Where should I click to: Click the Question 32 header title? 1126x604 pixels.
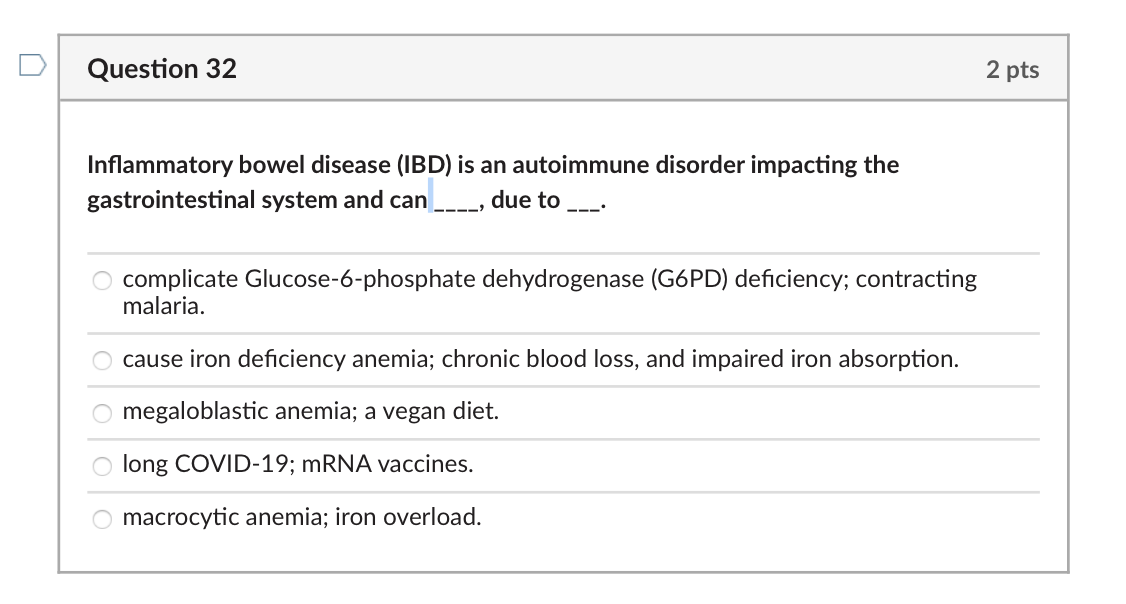162,69
